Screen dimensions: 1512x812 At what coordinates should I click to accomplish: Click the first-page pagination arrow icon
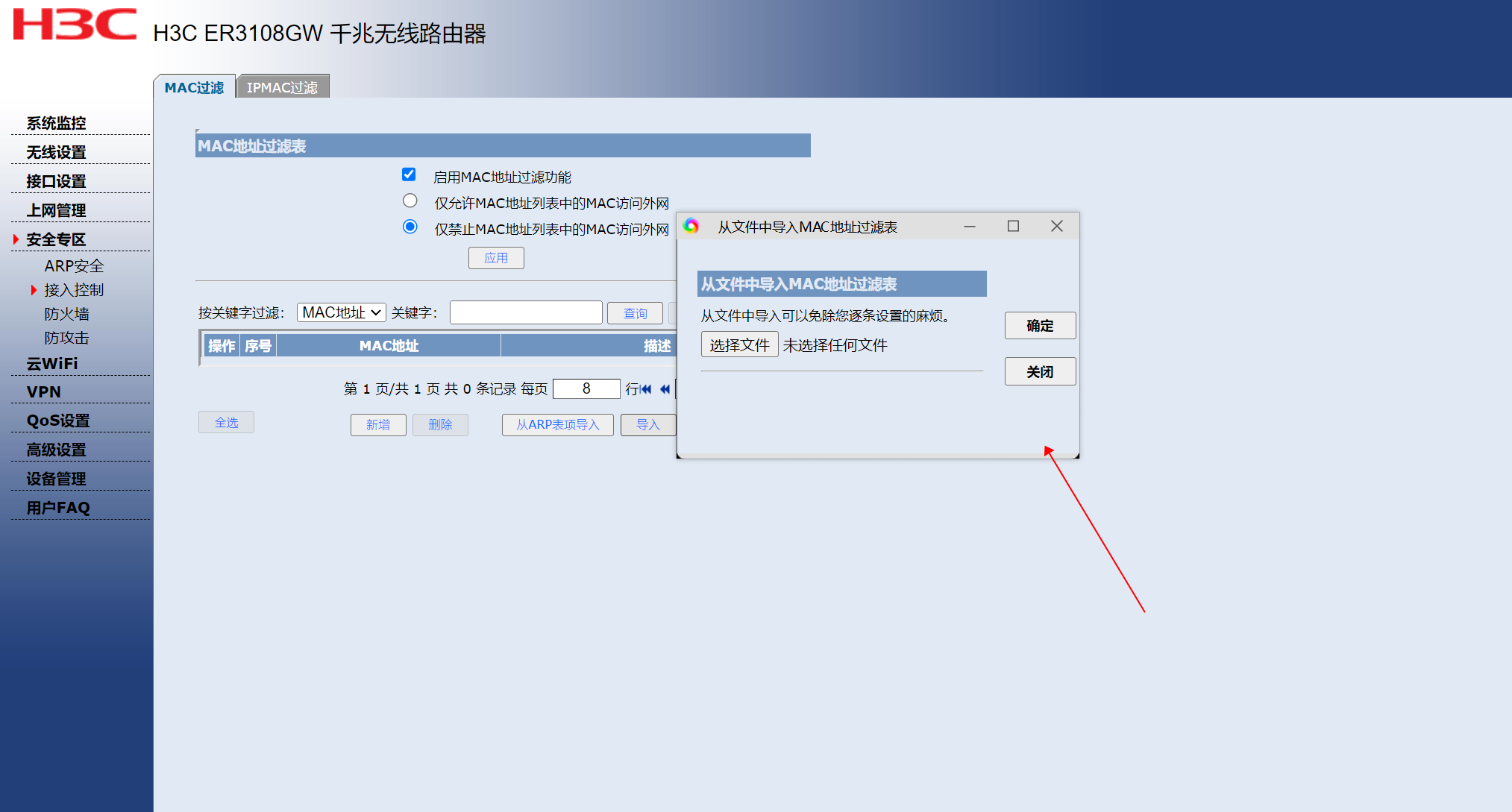(646, 389)
